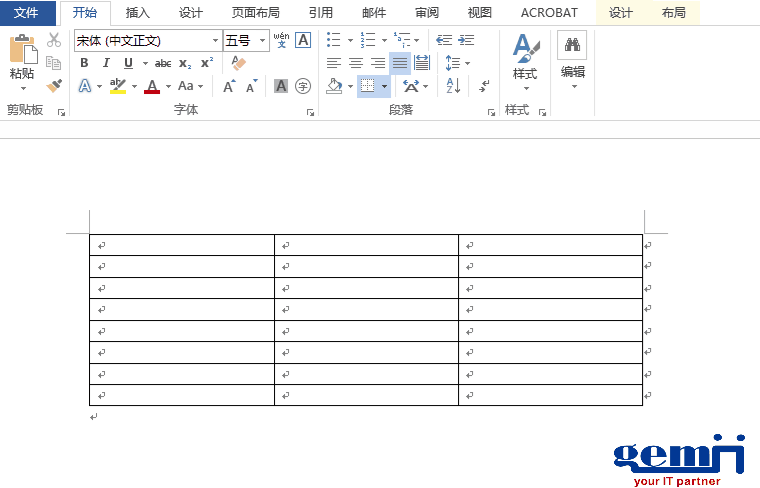Toggle Italic formatting
This screenshot has width=760, height=488.
(x=106, y=63)
